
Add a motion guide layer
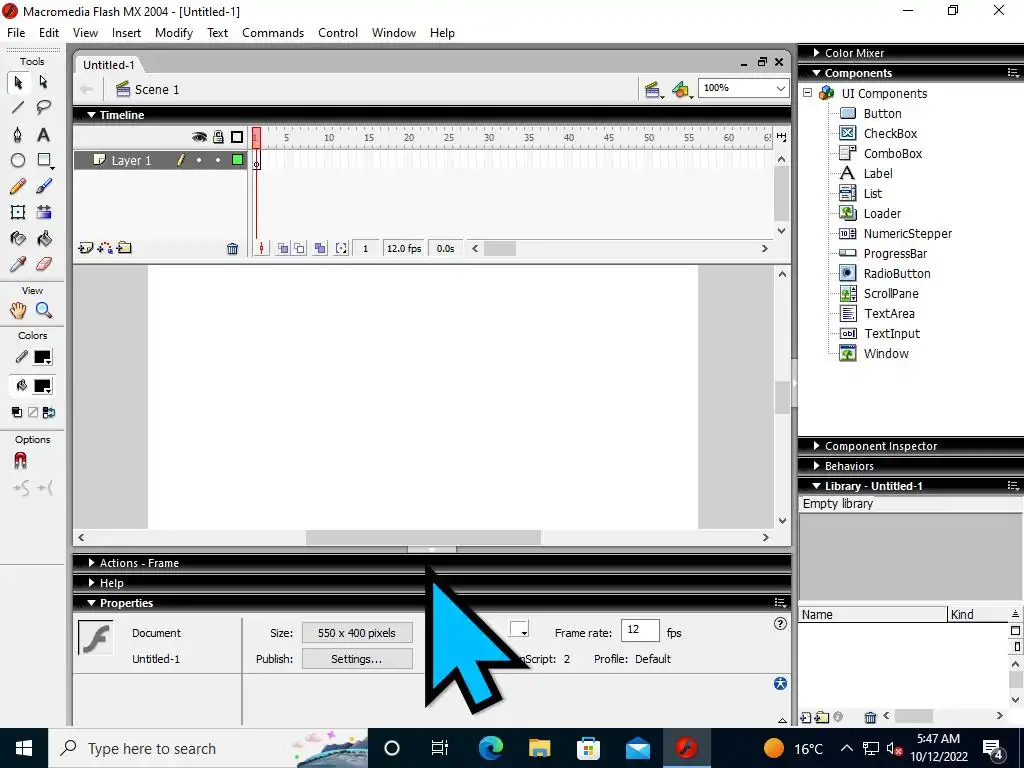104,248
